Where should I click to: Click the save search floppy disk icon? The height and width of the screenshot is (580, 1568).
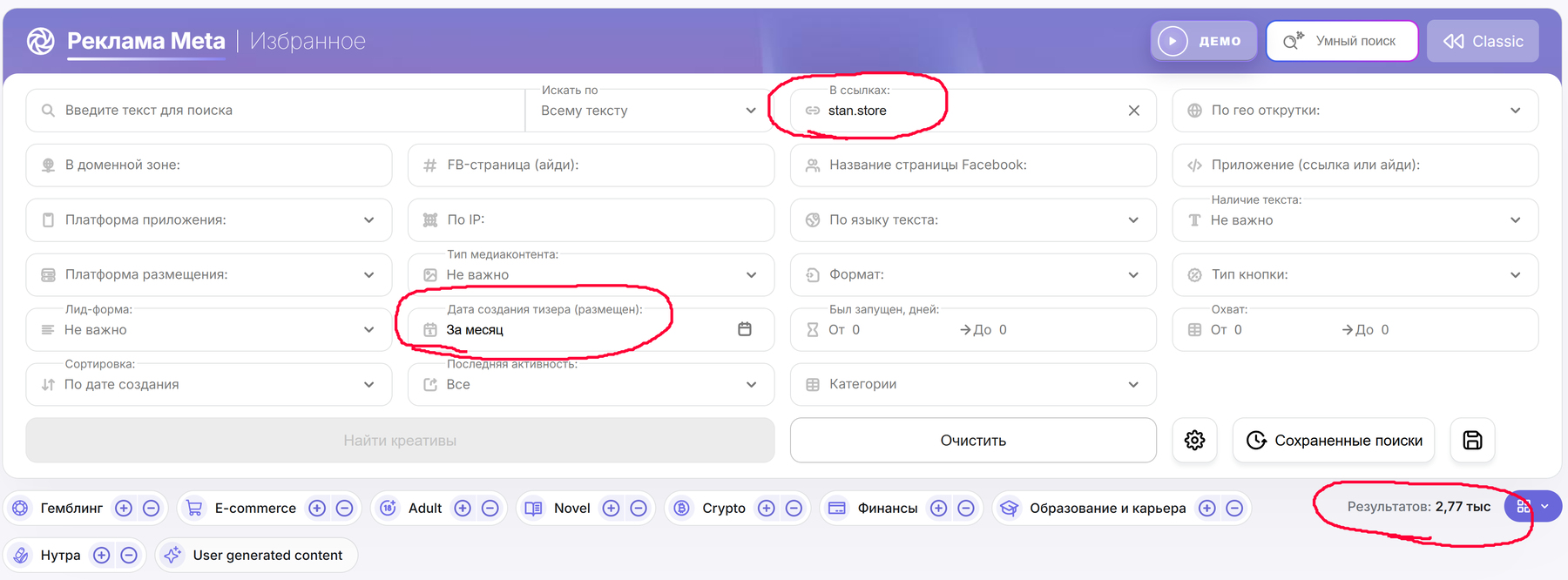click(x=1472, y=441)
